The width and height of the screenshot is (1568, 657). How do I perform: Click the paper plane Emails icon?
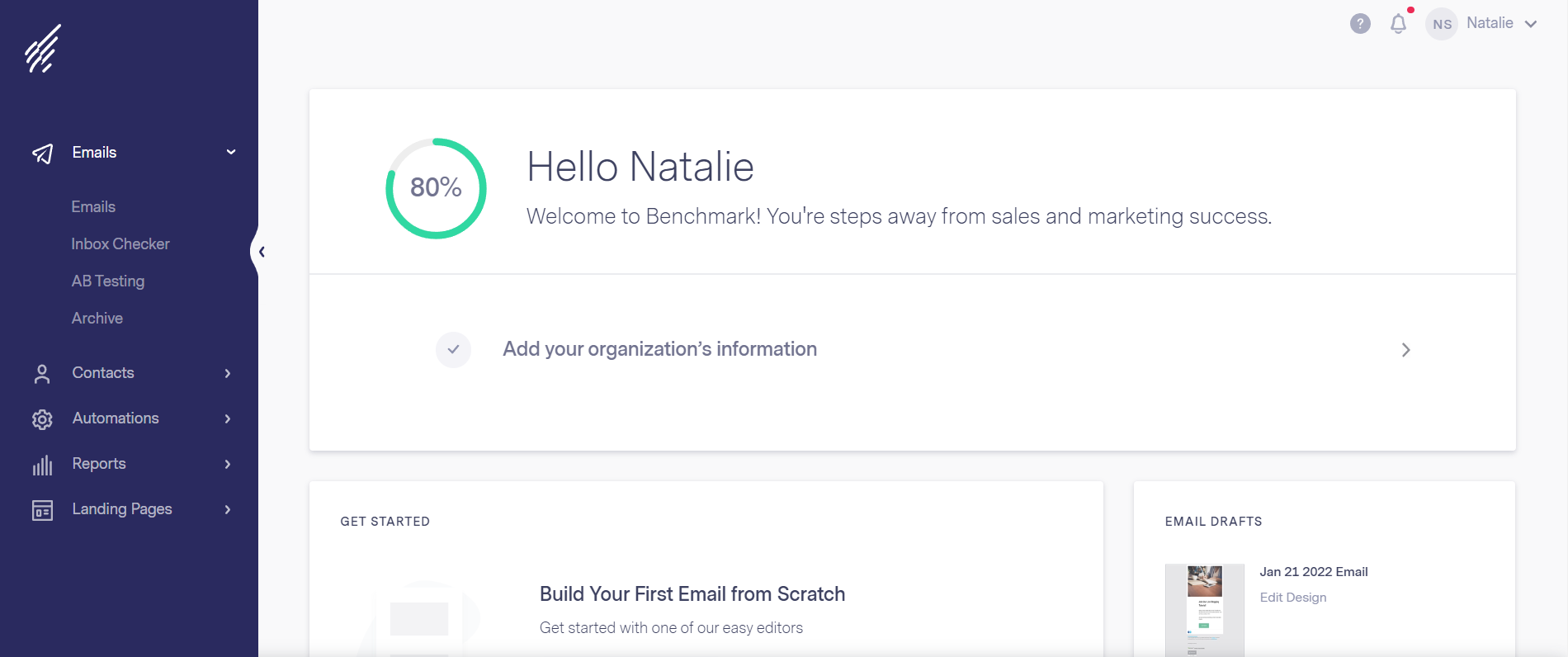pyautogui.click(x=42, y=154)
